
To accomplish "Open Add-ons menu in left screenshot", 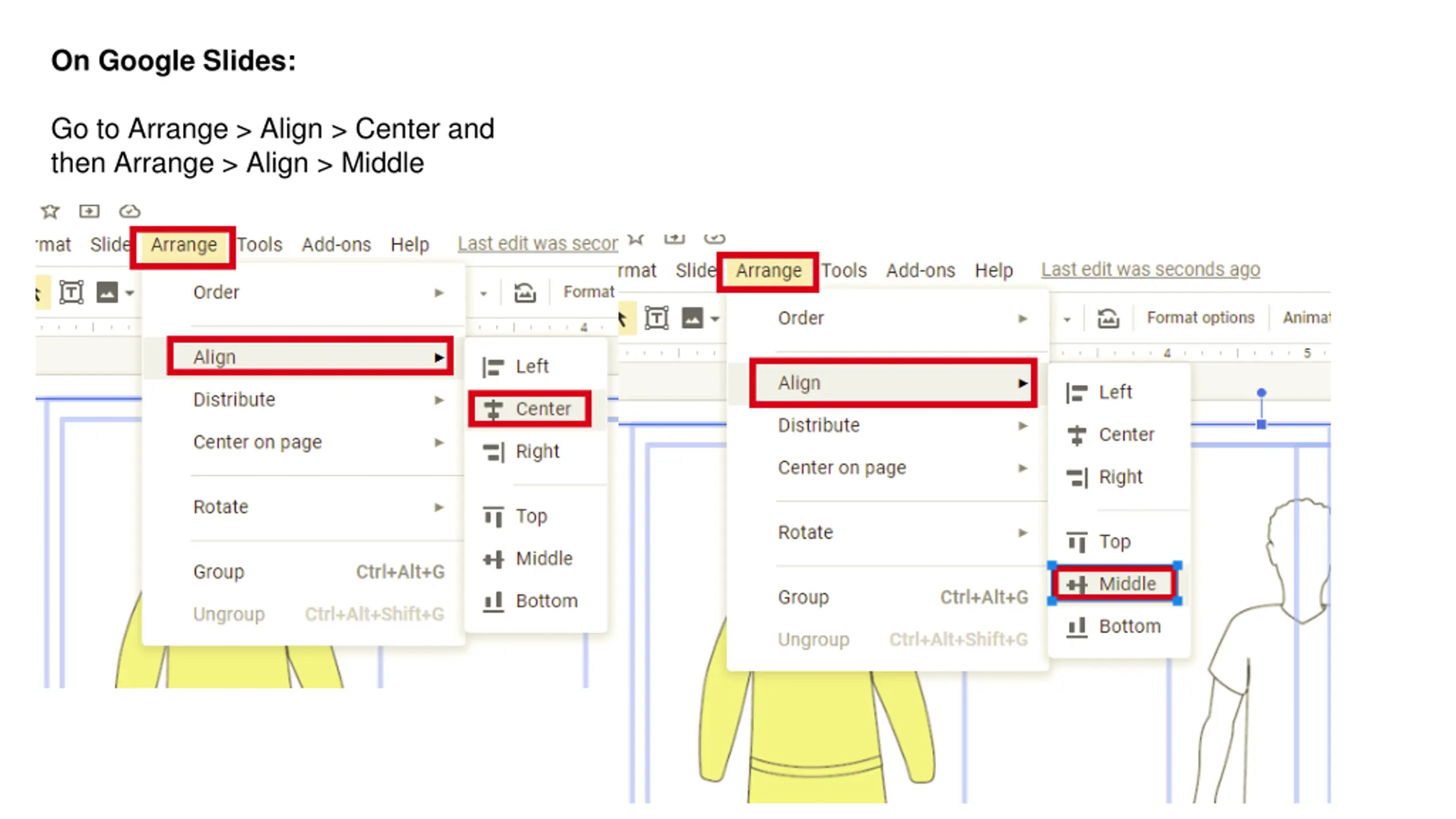I will pos(336,245).
